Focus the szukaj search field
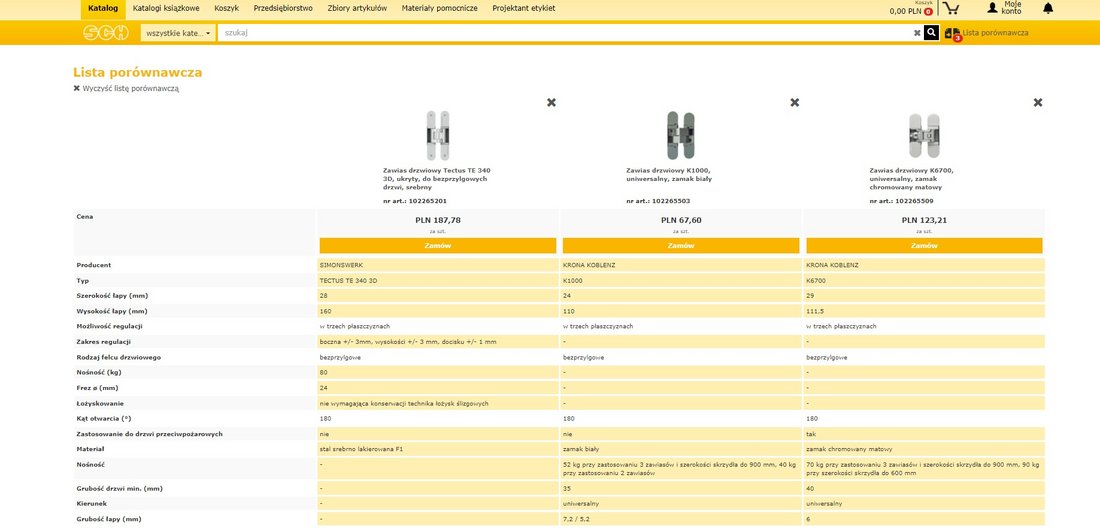Image resolution: width=1100 pixels, height=529 pixels. point(565,33)
